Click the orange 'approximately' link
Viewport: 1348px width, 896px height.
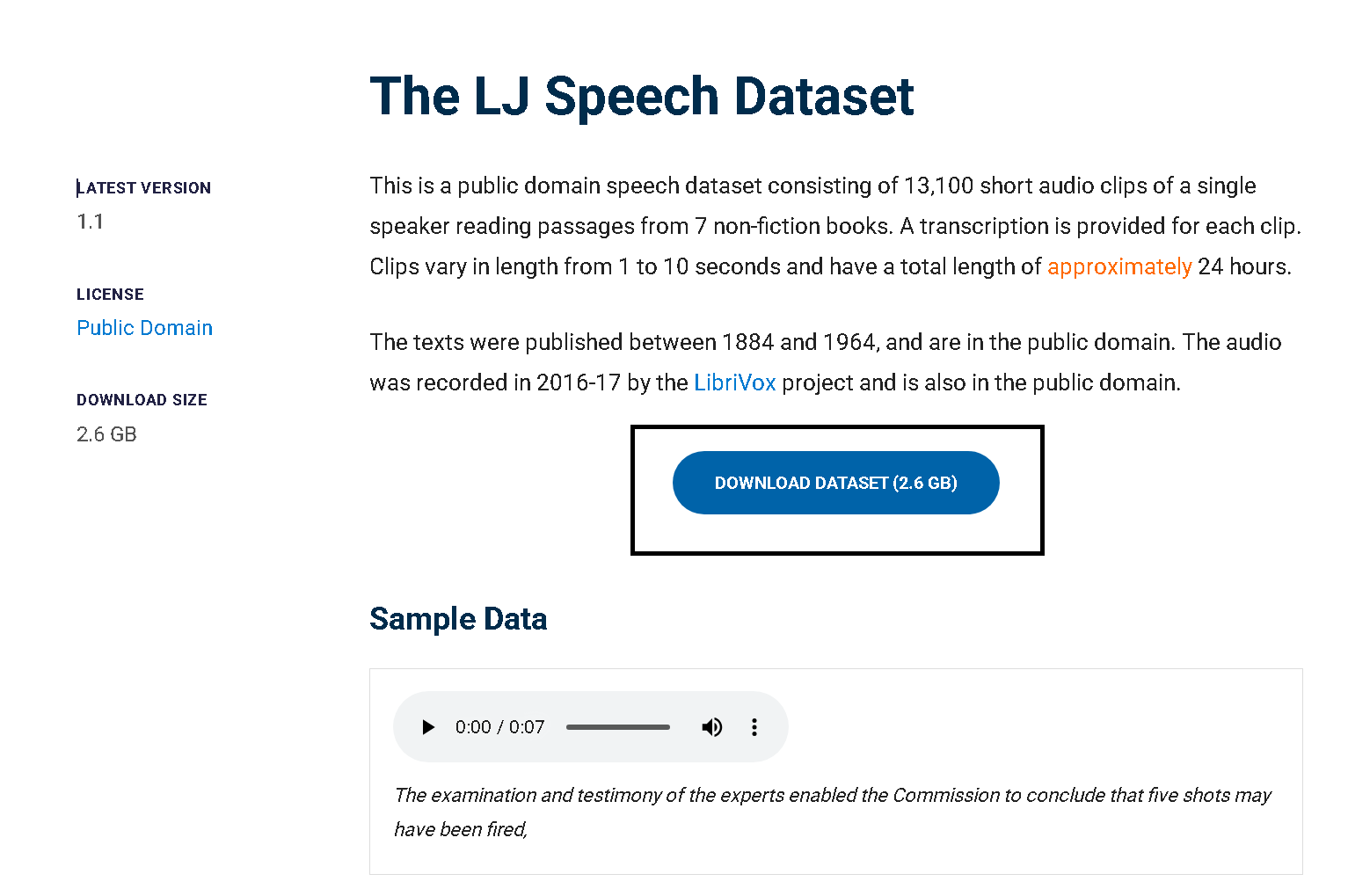(1119, 266)
